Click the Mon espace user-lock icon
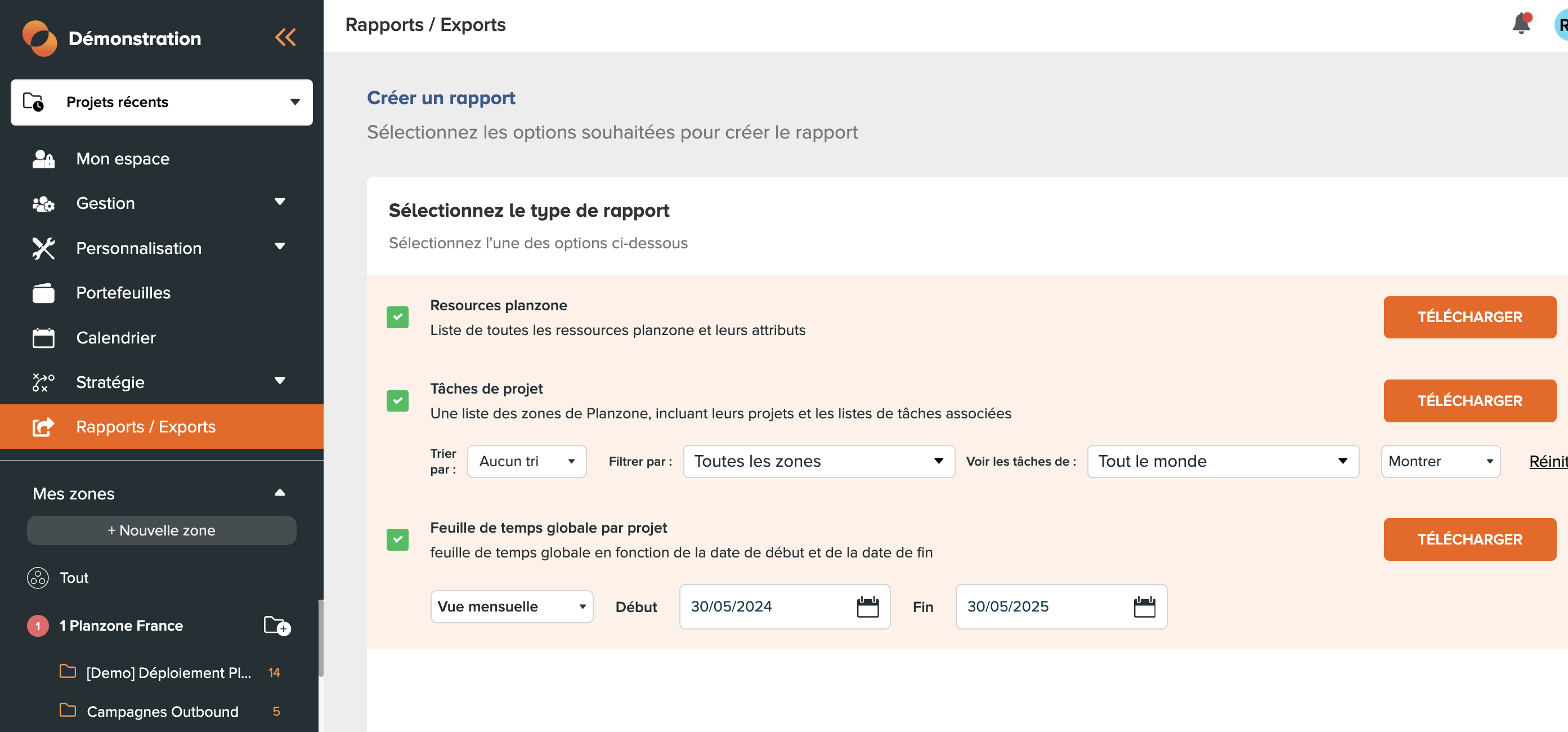 point(43,159)
